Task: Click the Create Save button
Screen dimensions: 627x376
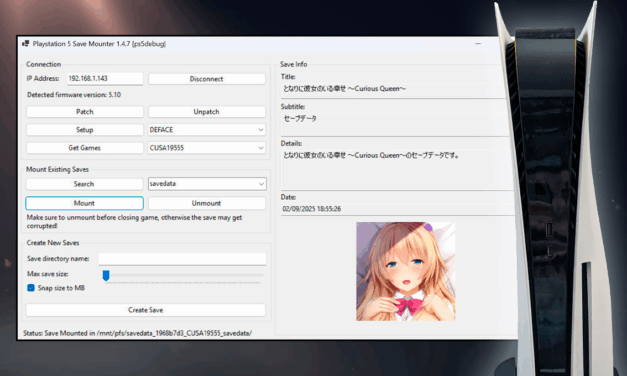Action: (x=146, y=310)
